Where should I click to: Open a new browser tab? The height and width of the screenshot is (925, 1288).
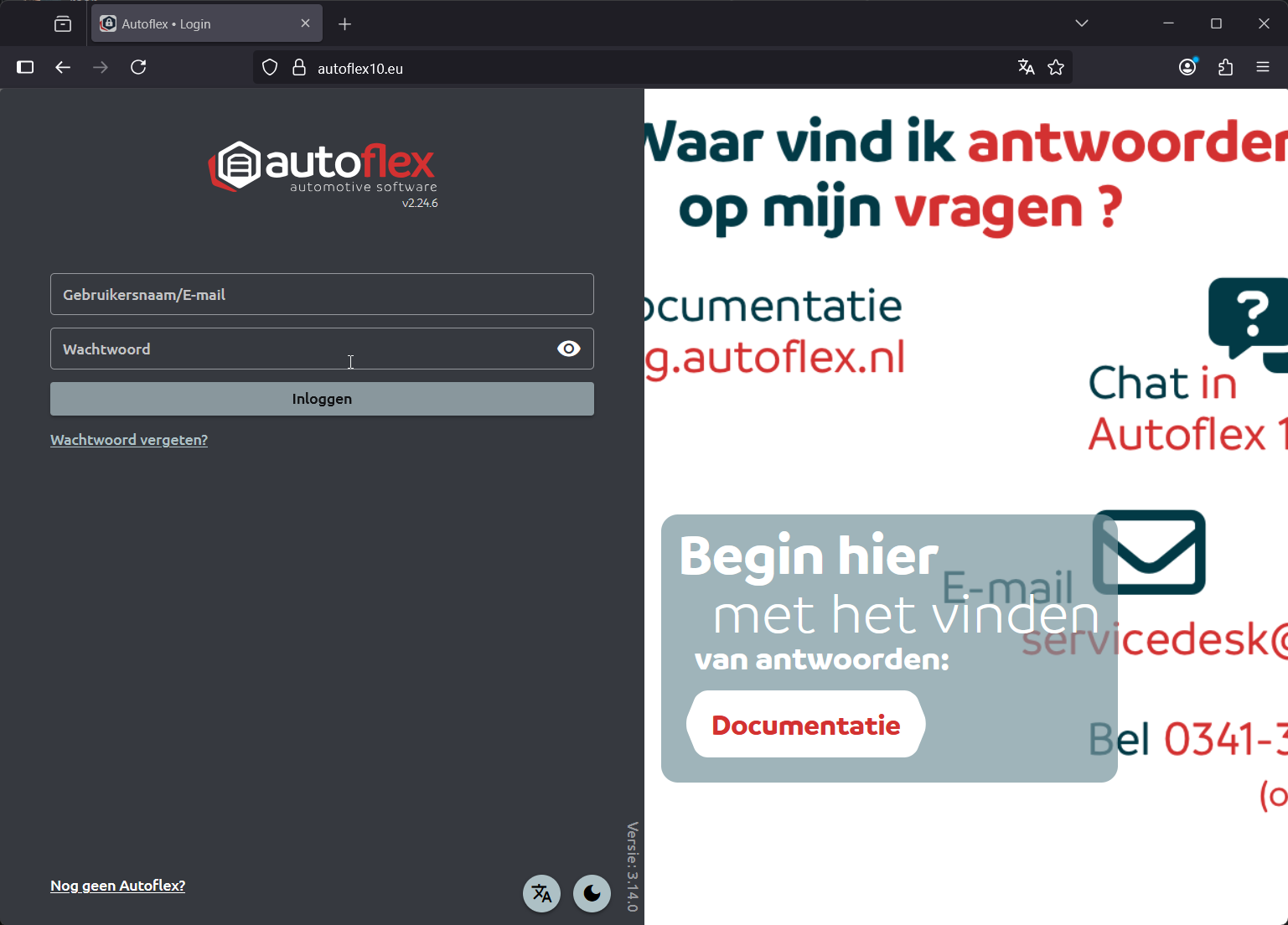(344, 24)
